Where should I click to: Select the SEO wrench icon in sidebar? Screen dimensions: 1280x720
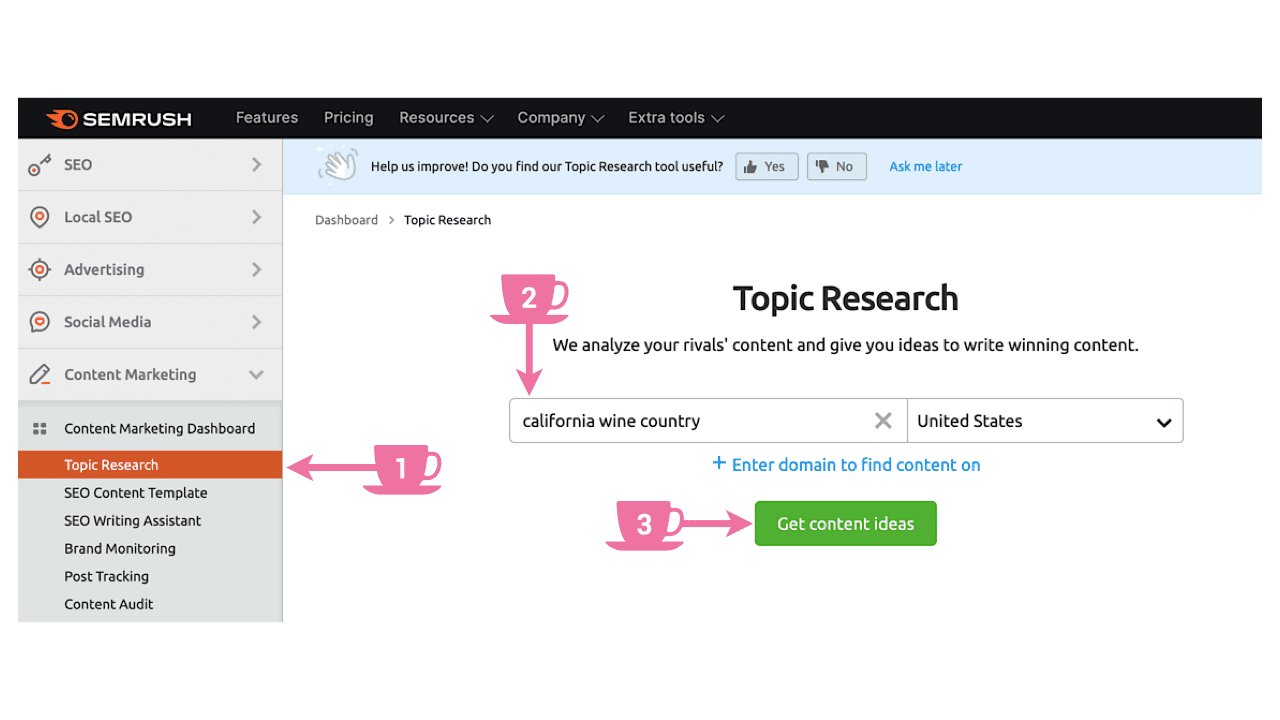pos(38,165)
